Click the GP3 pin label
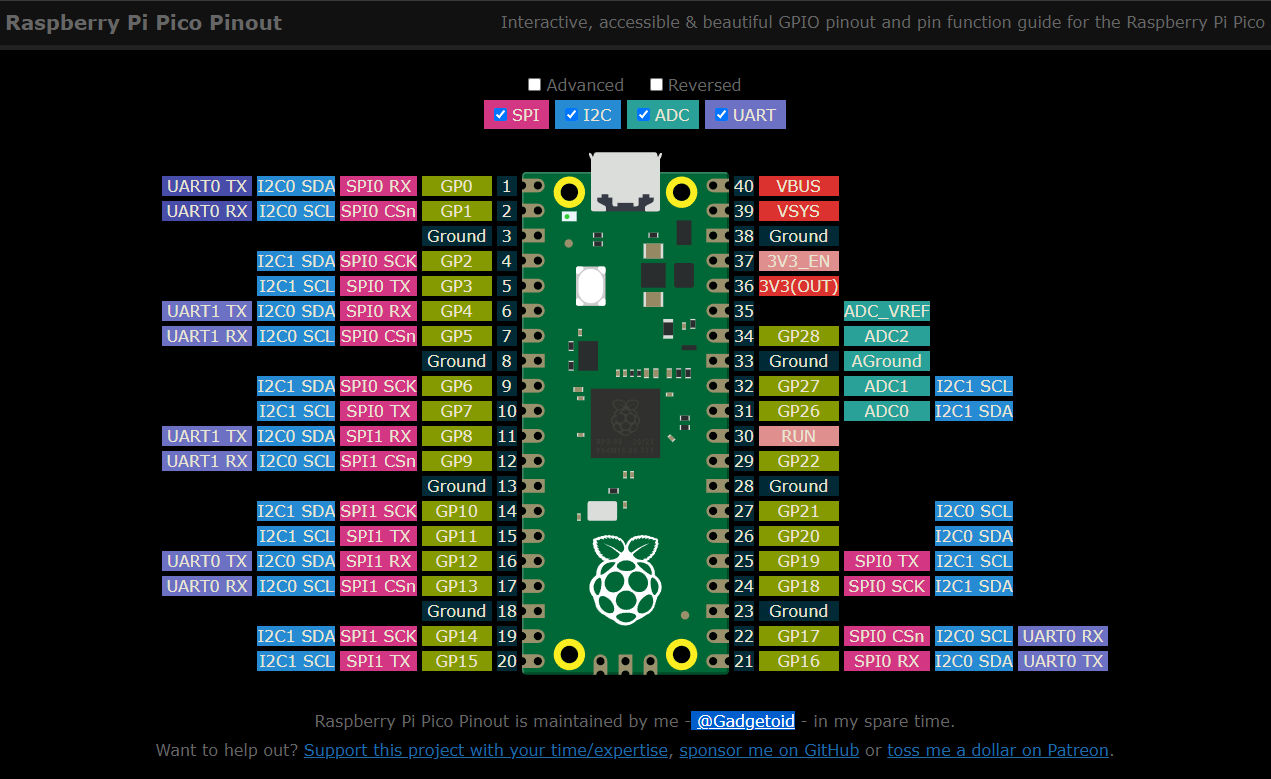The height and width of the screenshot is (779, 1271). [x=457, y=286]
